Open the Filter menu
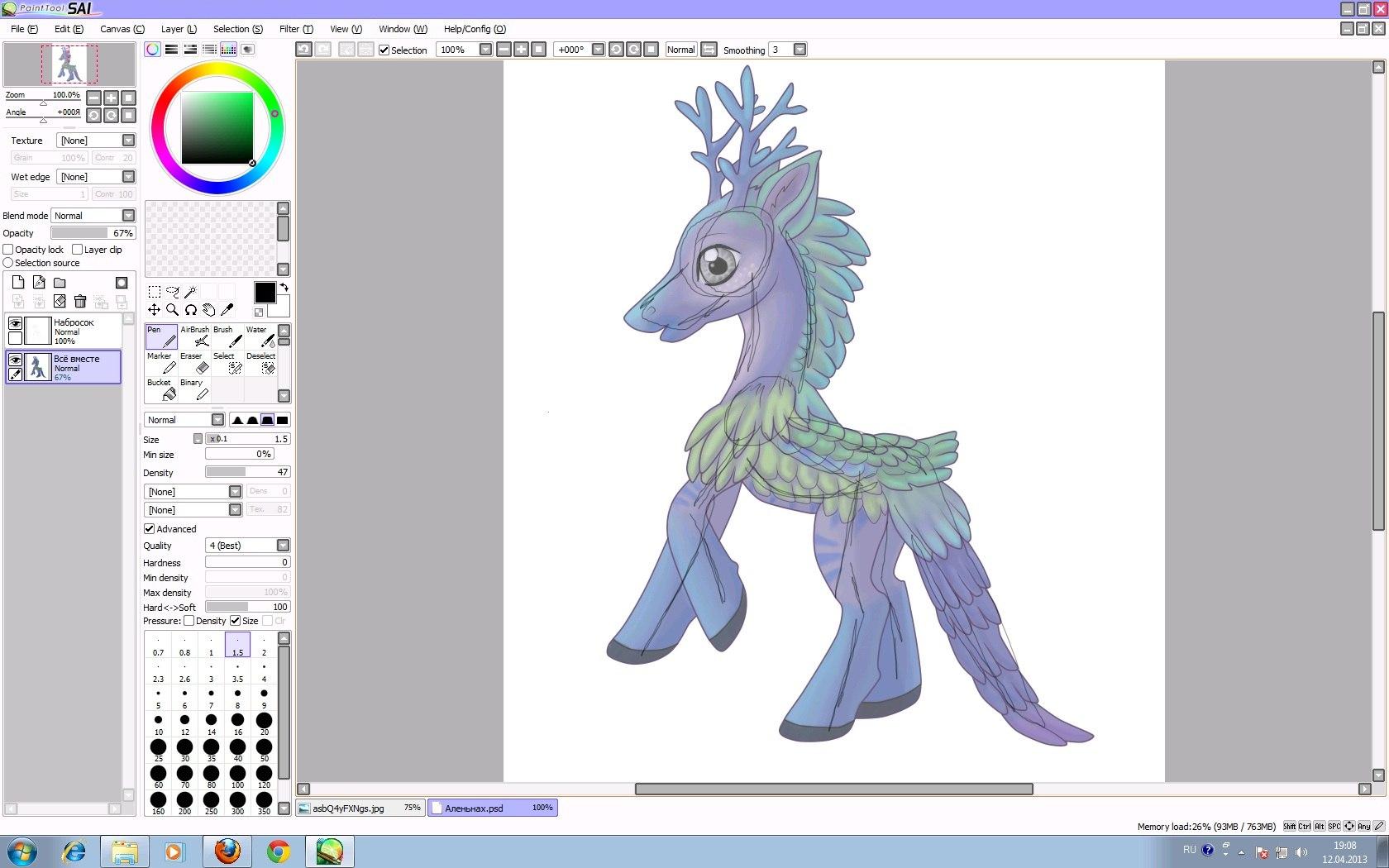The height and width of the screenshot is (868, 1389). (x=296, y=29)
